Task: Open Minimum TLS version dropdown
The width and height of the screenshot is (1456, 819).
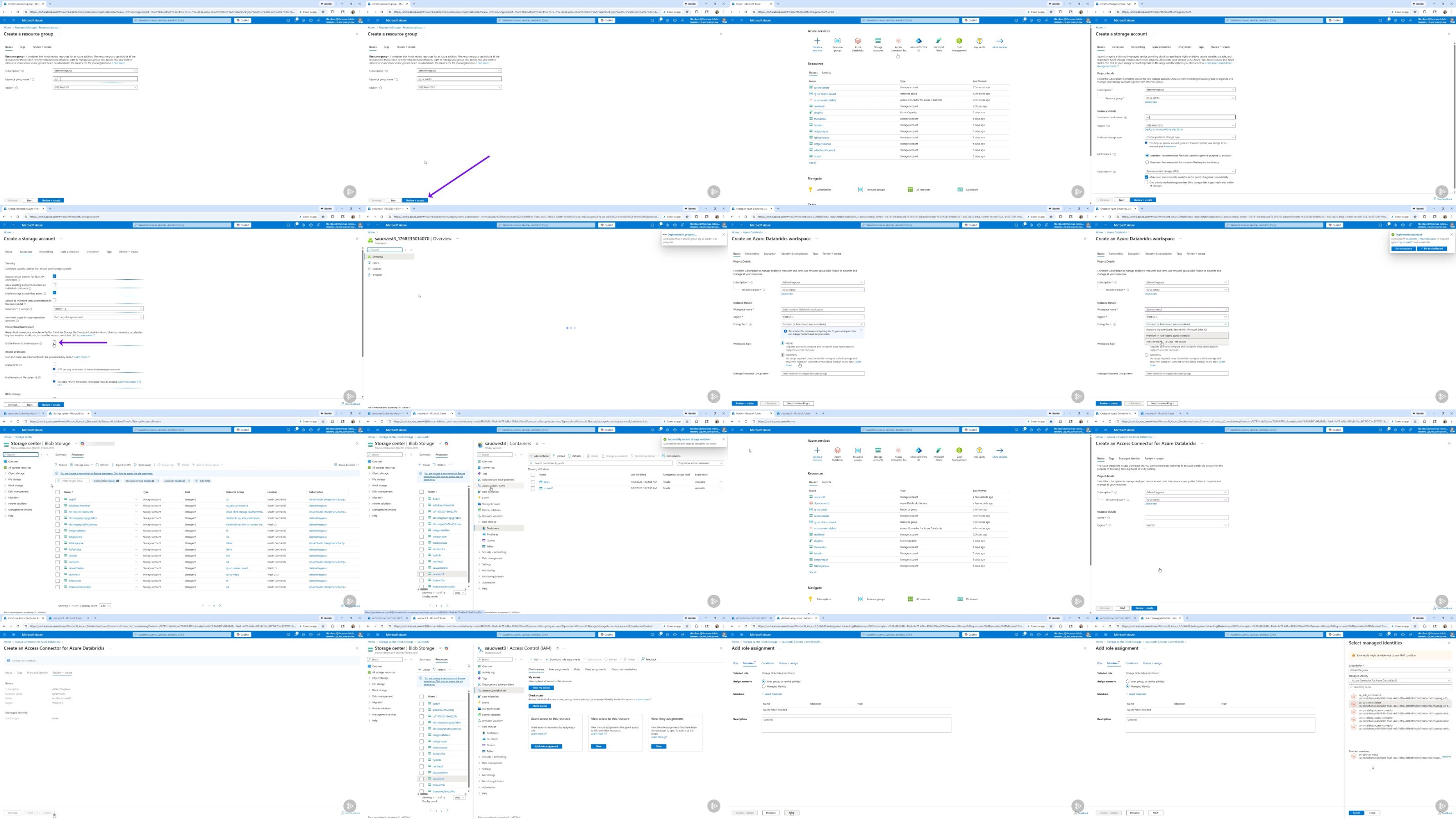Action: point(98,308)
